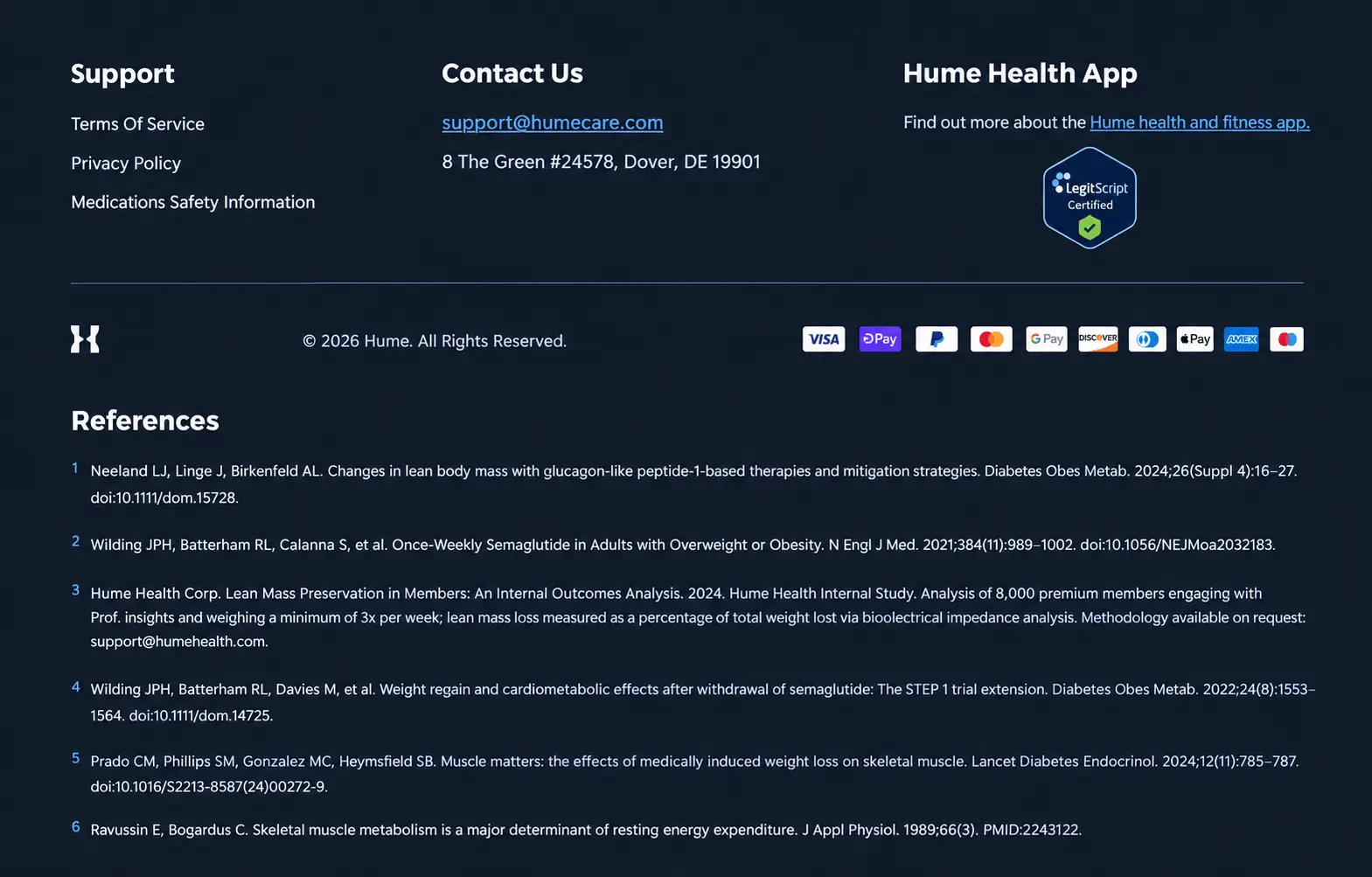Viewport: 1372px width, 877px height.
Task: Click reference number 1 superscript
Action: point(75,468)
